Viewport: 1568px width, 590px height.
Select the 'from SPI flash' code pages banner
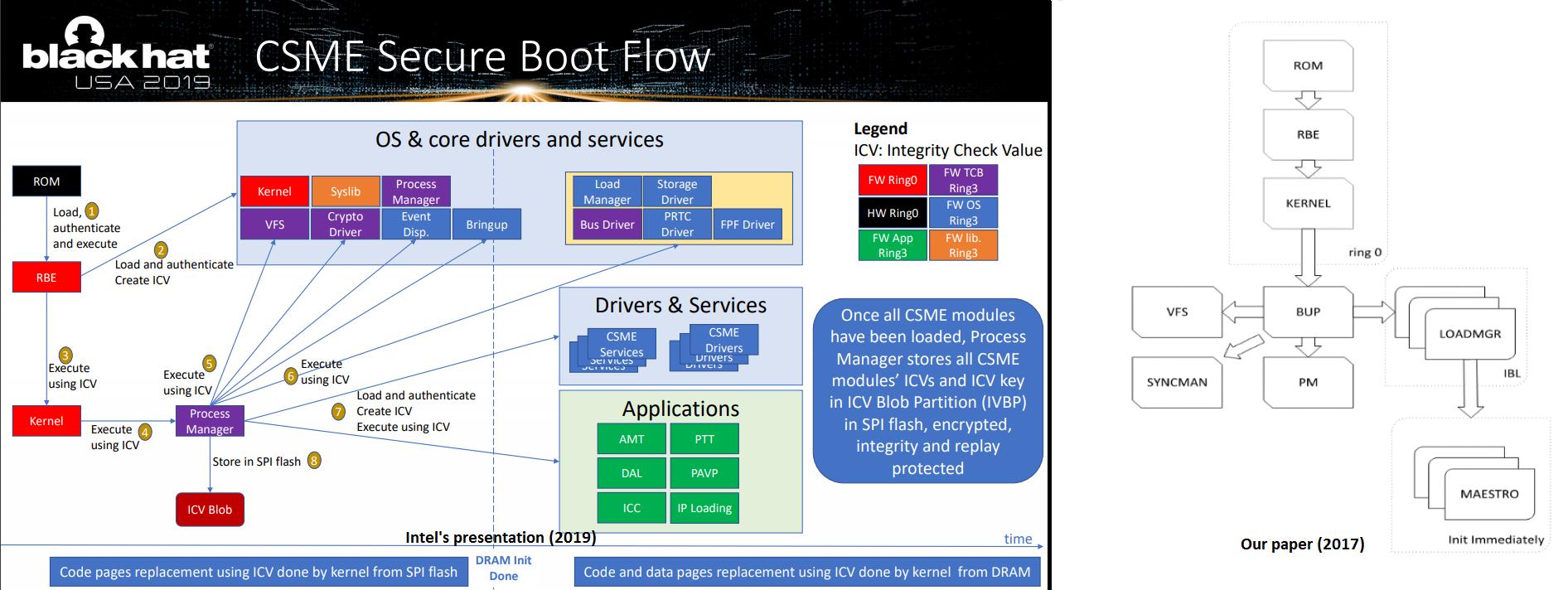click(259, 572)
